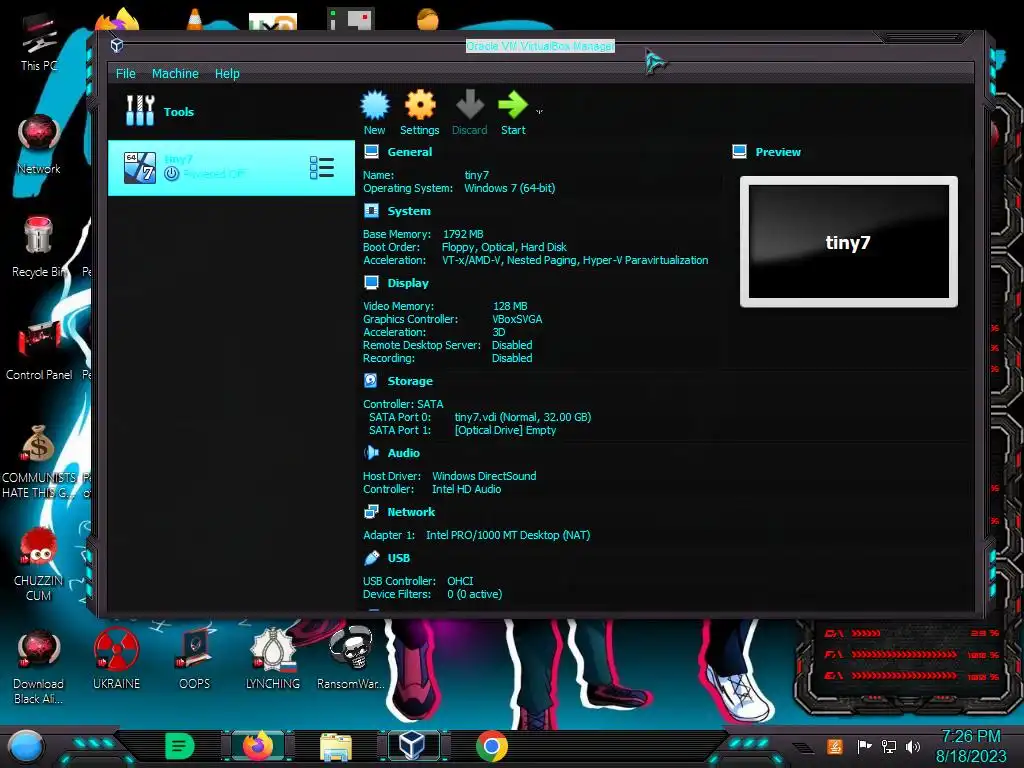Open the File menu
Screen dimensions: 1024x768
pos(125,74)
